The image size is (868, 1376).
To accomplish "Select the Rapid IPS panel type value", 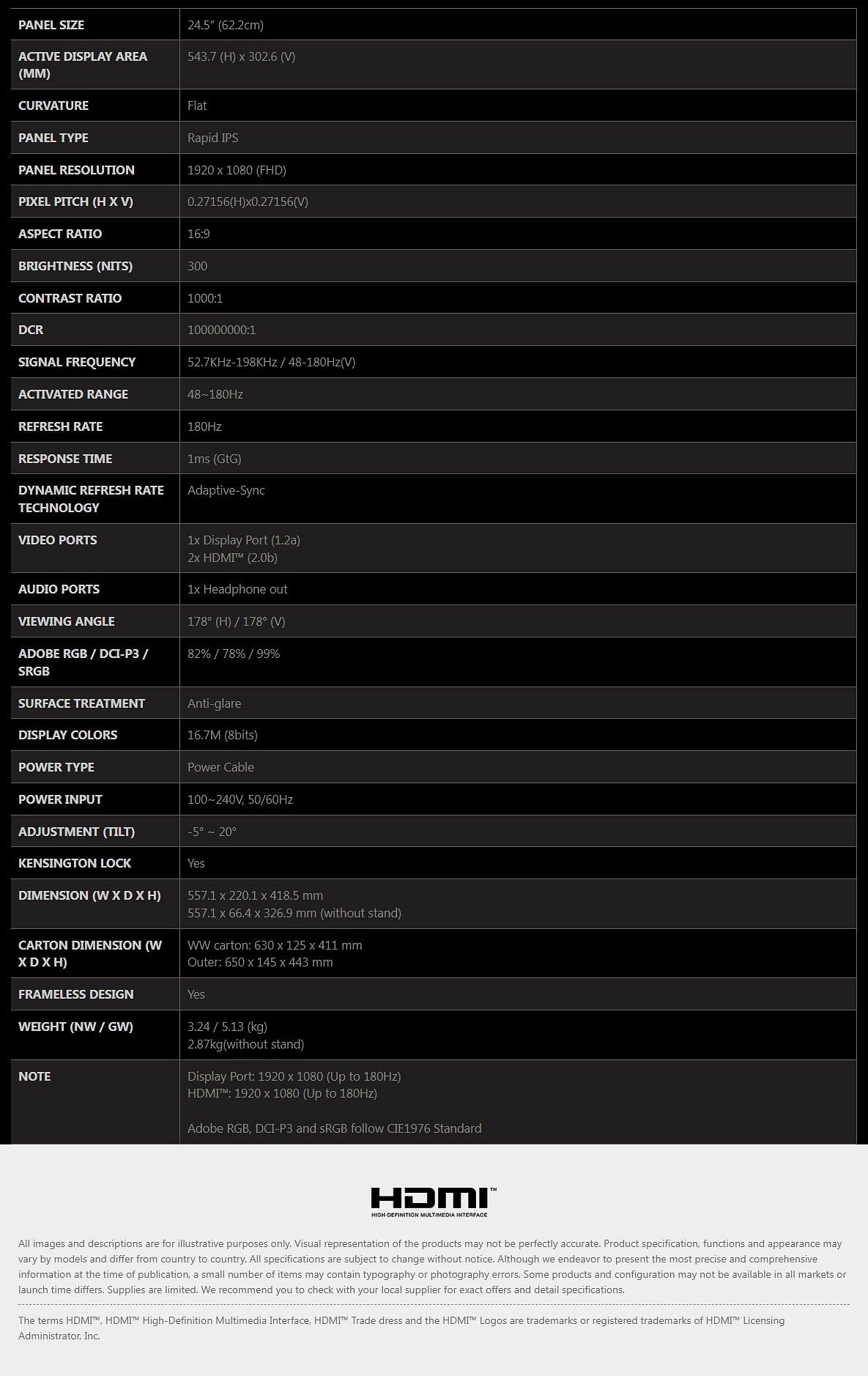I will click(212, 138).
